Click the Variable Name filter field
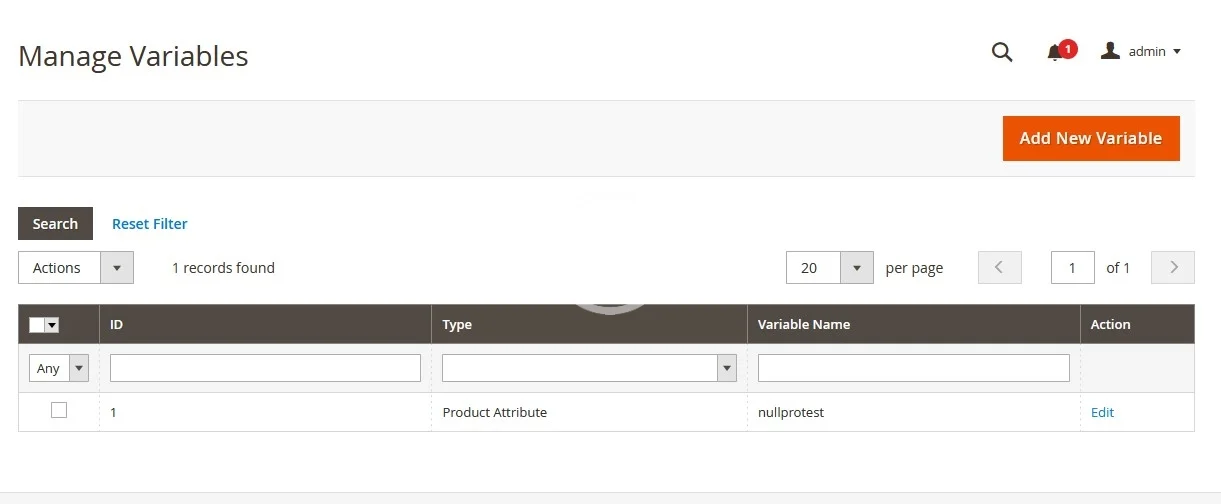1221x504 pixels. point(913,368)
